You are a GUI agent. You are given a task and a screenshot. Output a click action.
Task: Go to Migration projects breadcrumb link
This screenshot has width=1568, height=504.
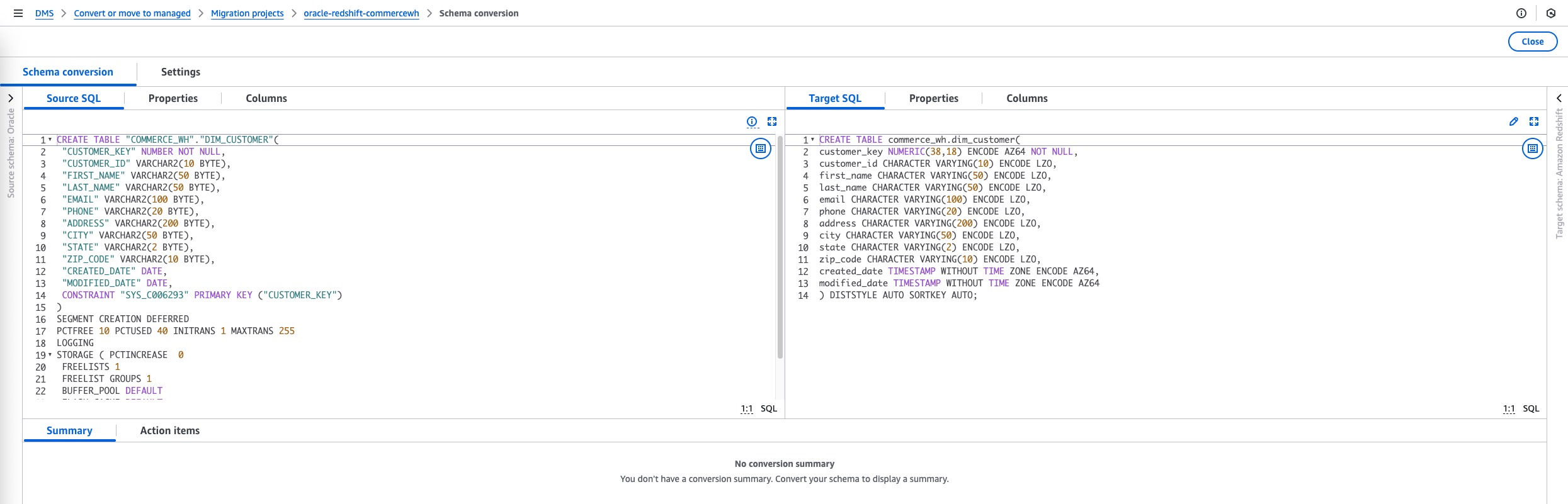[x=247, y=13]
